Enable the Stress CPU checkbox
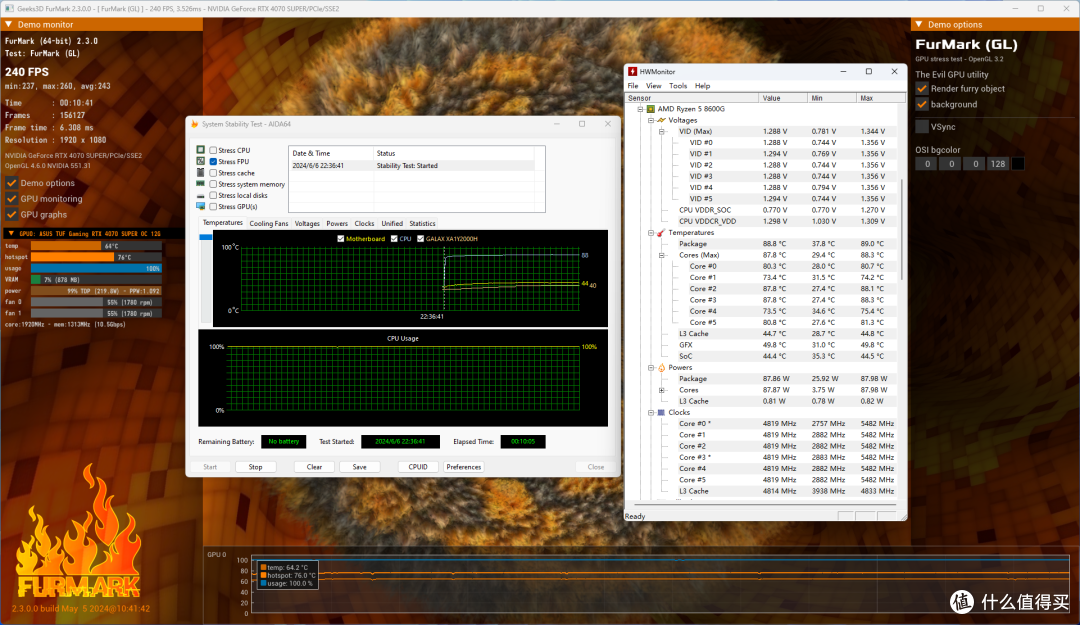1080x625 pixels. click(214, 150)
